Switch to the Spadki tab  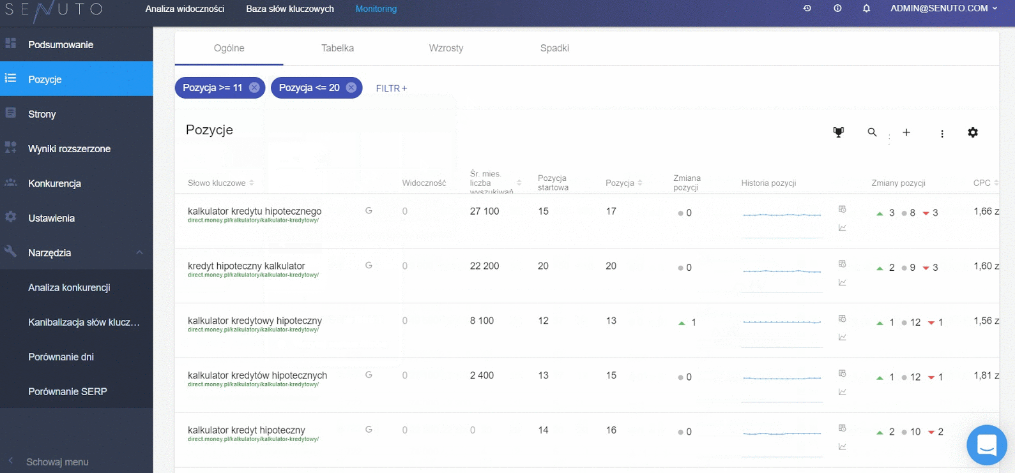[554, 48]
